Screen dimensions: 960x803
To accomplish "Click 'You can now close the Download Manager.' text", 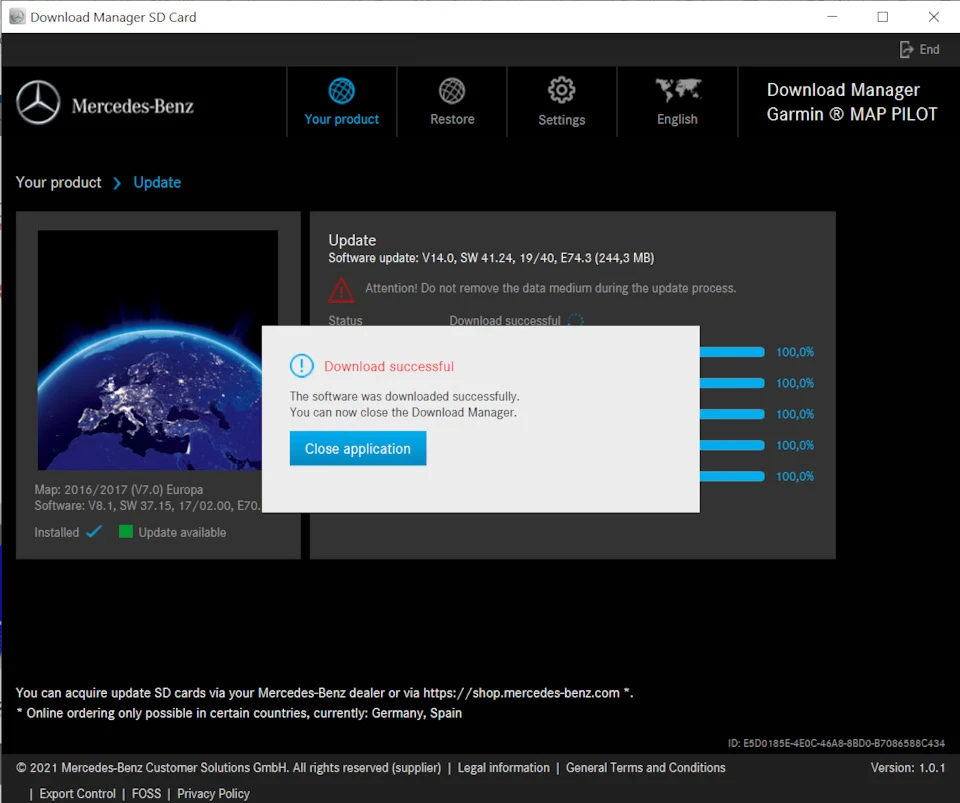I will pos(403,413).
